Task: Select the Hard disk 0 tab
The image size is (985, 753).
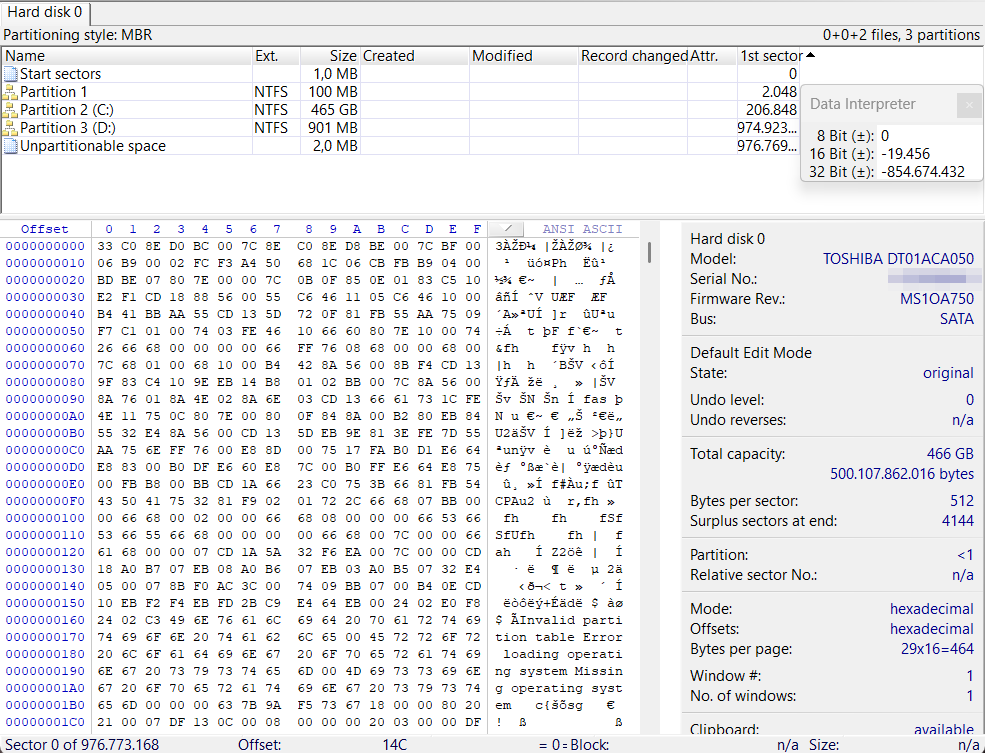Action: pyautogui.click(x=45, y=13)
